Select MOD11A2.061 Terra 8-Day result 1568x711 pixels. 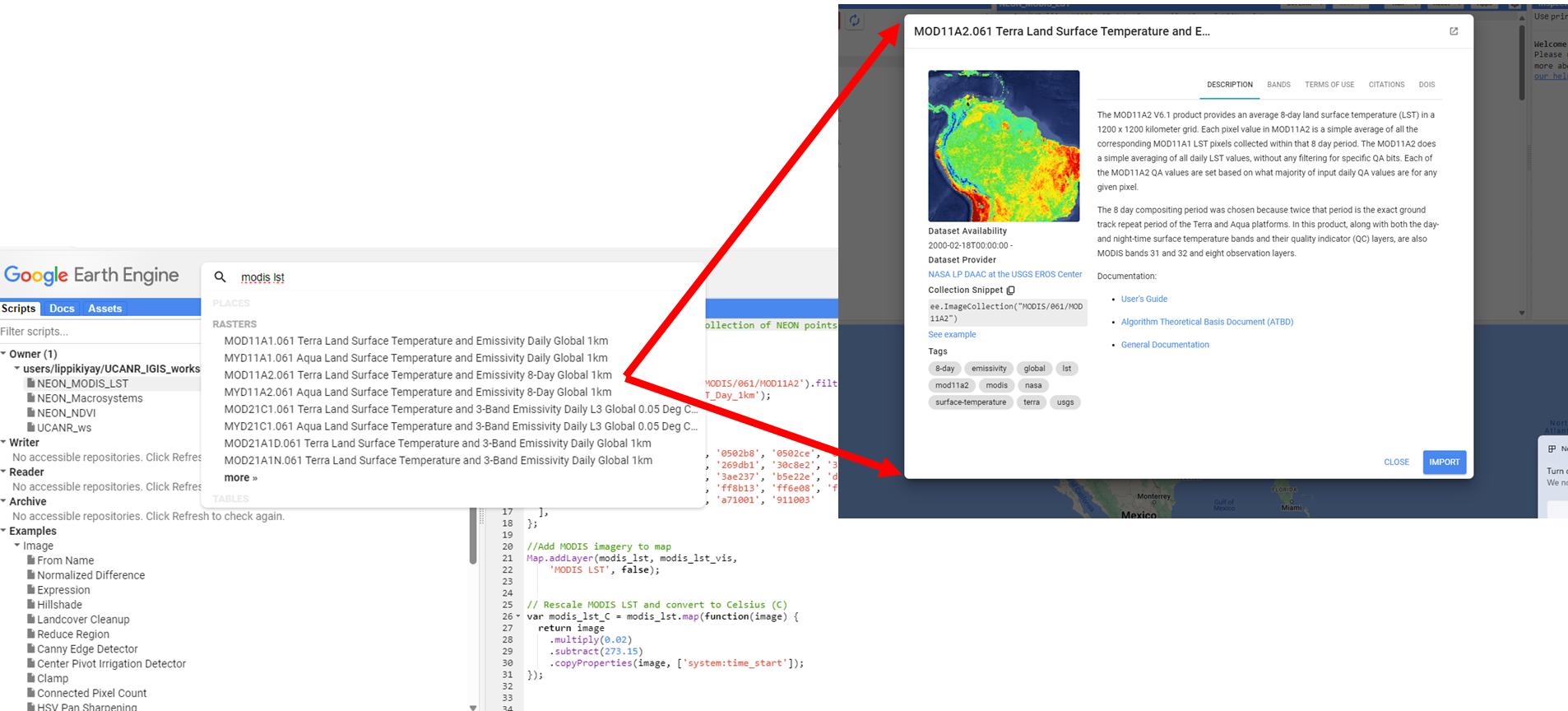[418, 375]
